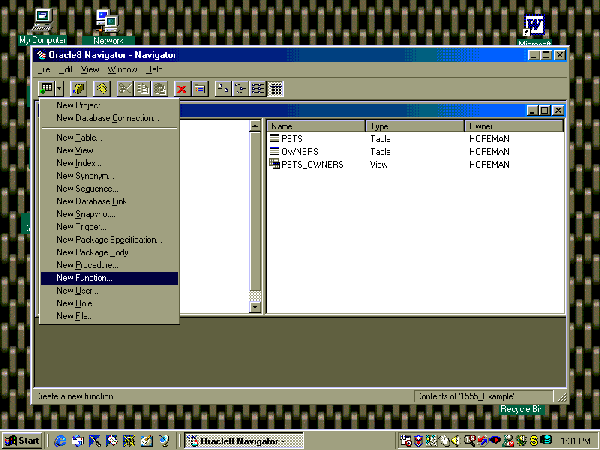This screenshot has width=600, height=450.
Task: Open Network desktop icon
Action: coord(108,27)
